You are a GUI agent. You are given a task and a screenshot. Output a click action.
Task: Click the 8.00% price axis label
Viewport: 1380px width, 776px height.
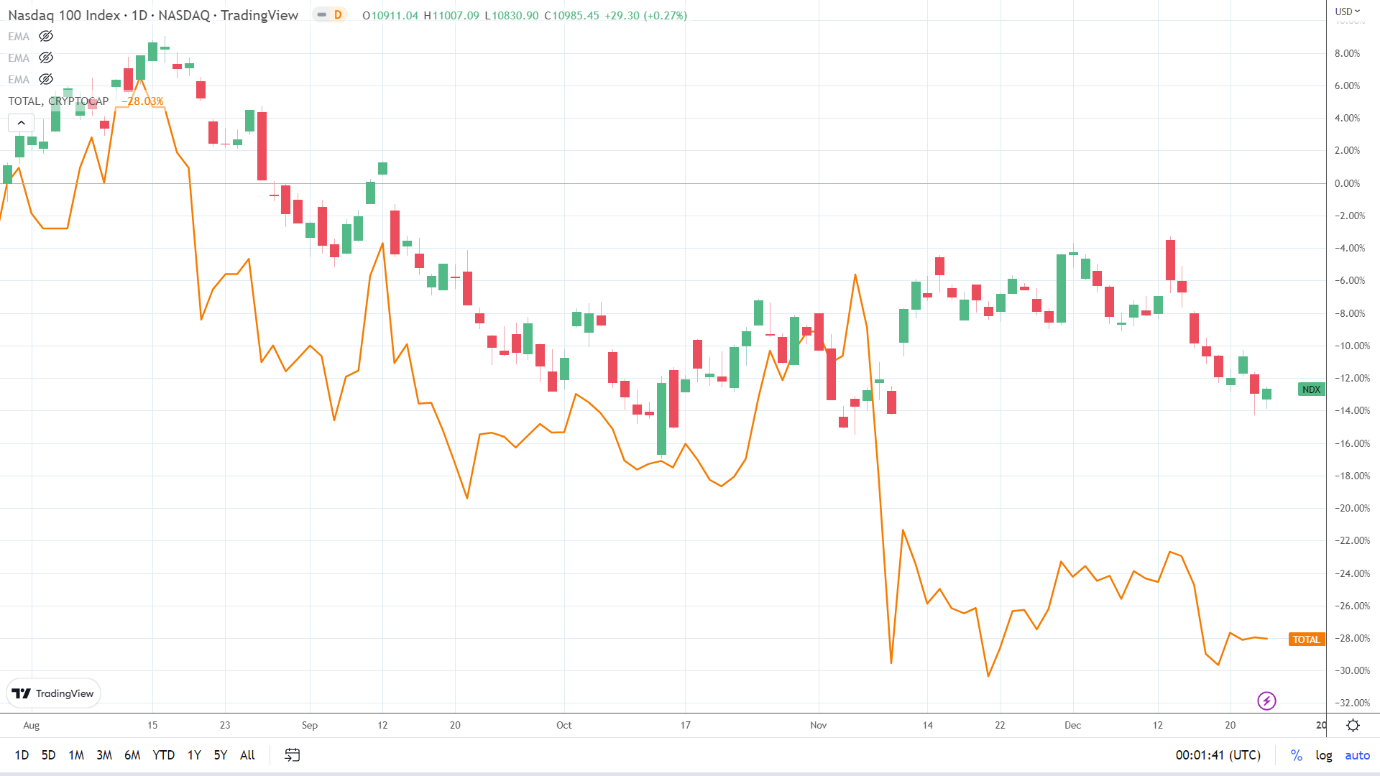point(1346,53)
